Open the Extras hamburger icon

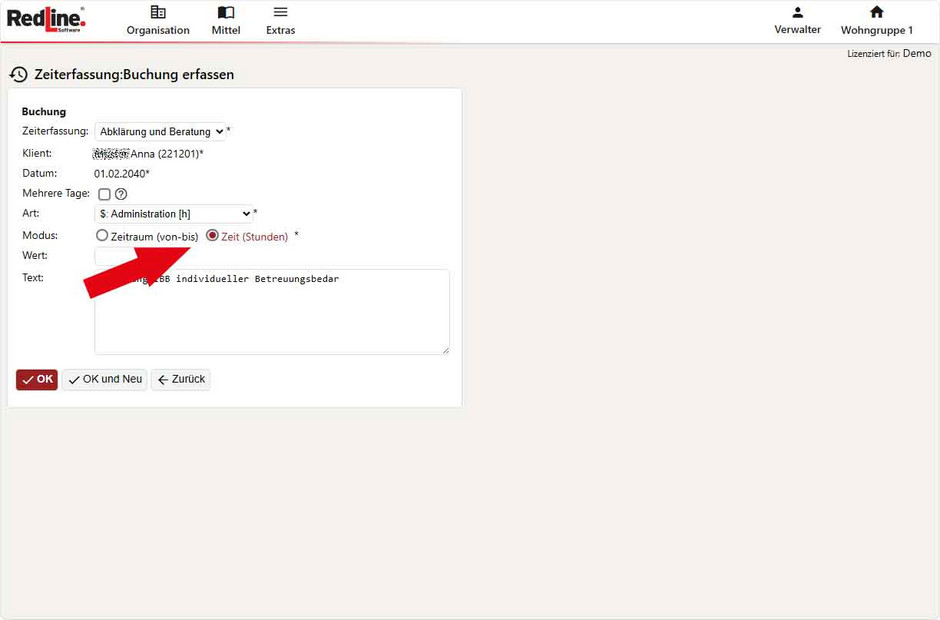click(280, 12)
